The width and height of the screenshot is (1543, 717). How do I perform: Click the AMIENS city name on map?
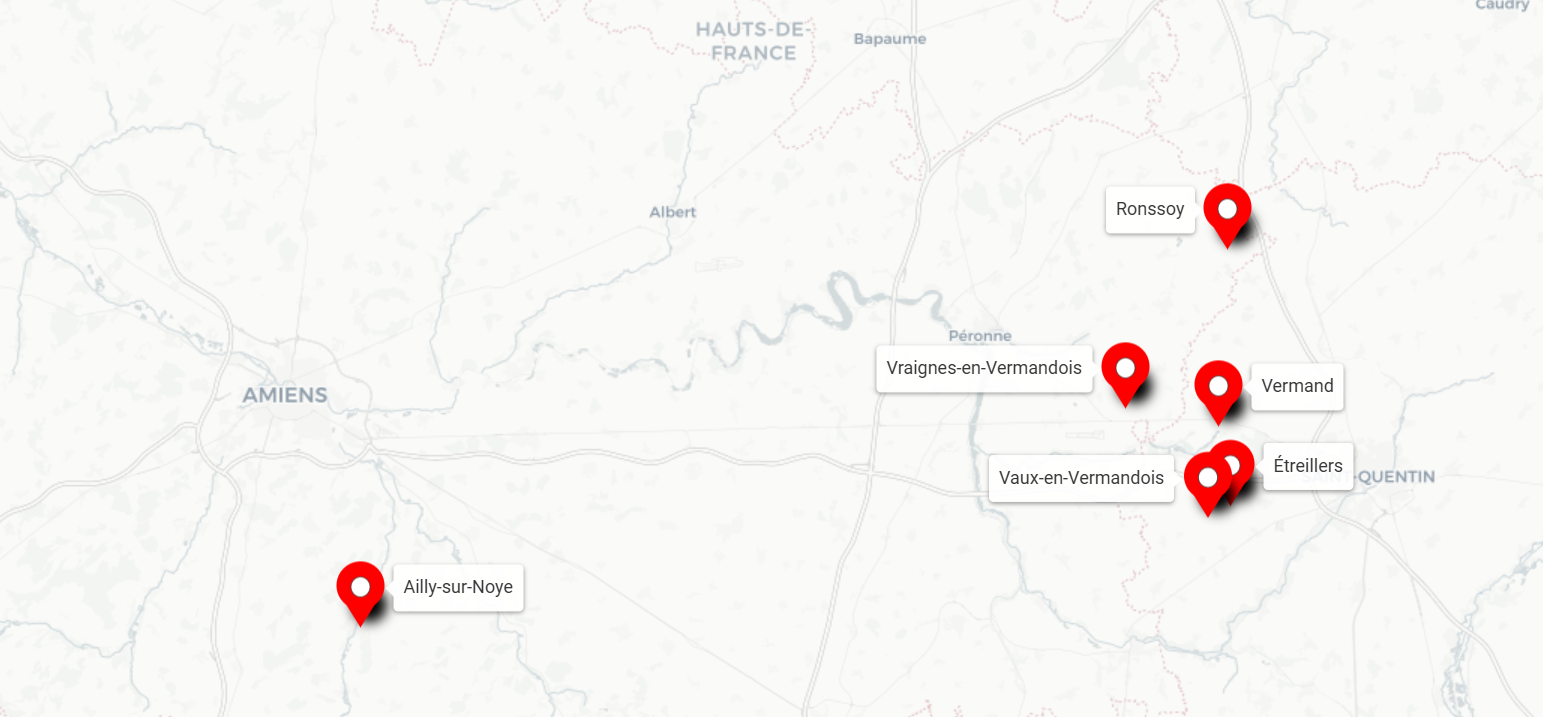pos(285,395)
